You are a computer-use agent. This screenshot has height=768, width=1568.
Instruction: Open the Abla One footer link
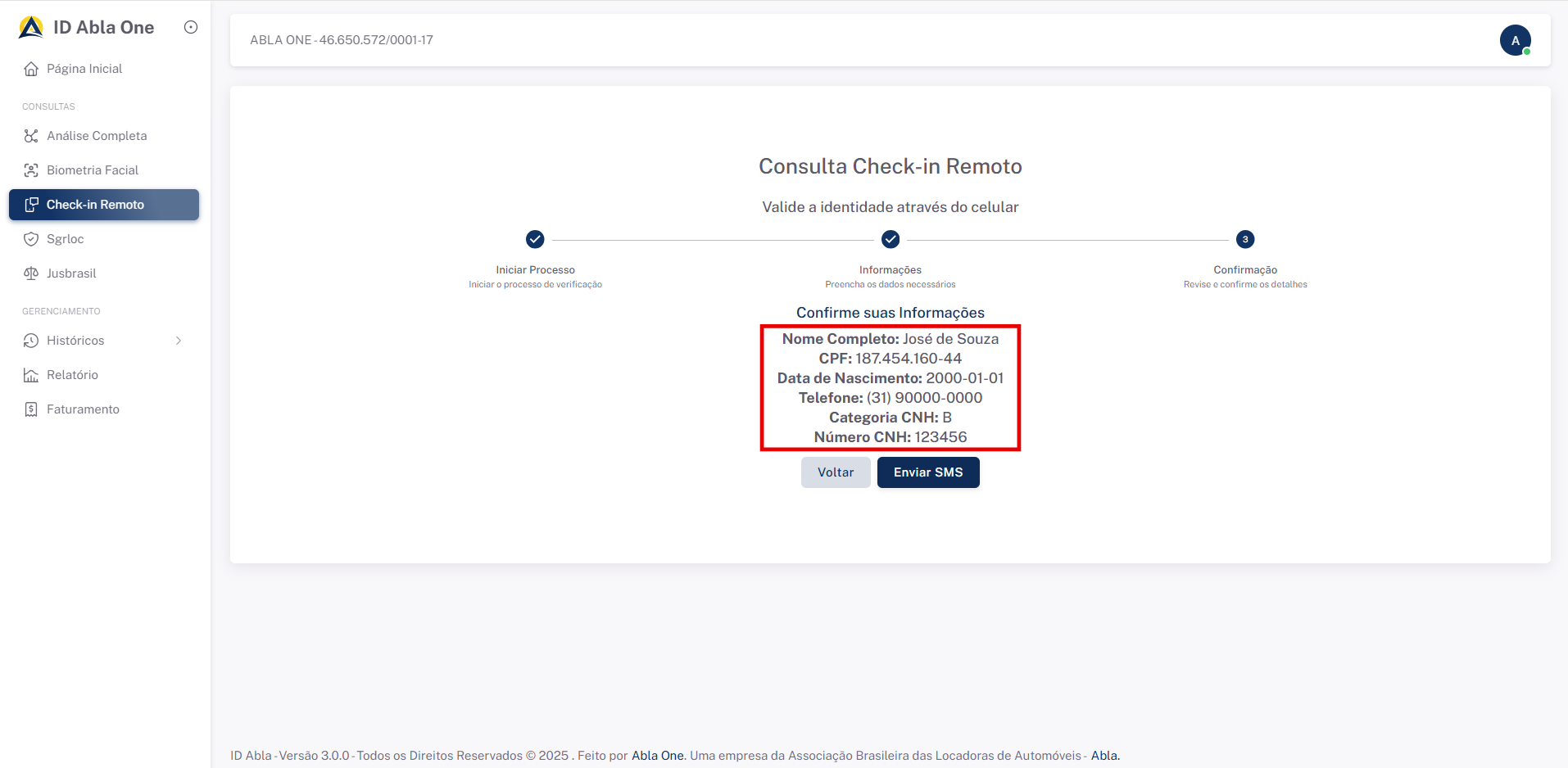click(x=657, y=756)
